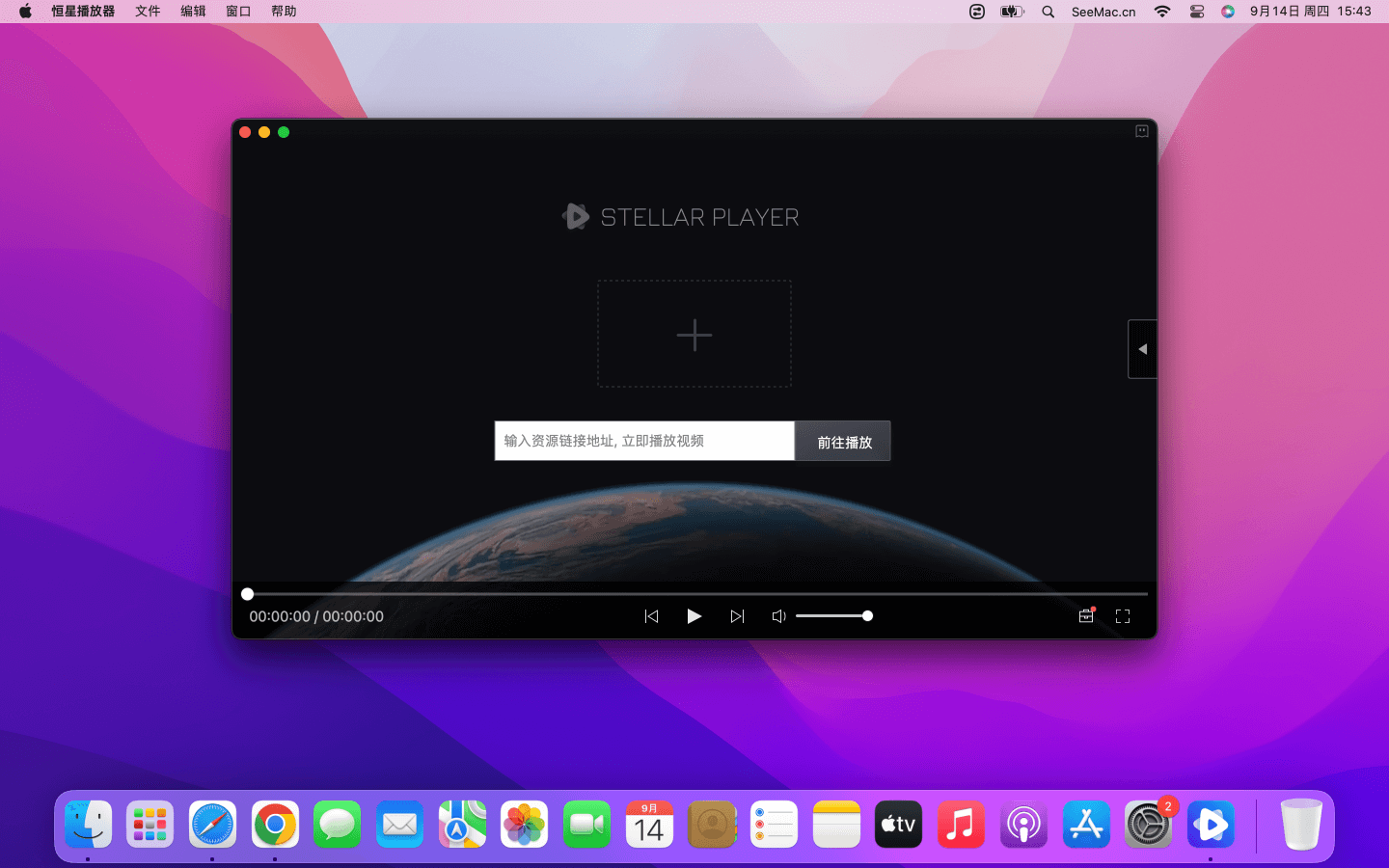Open Notes from the Dock

pyautogui.click(x=836, y=825)
